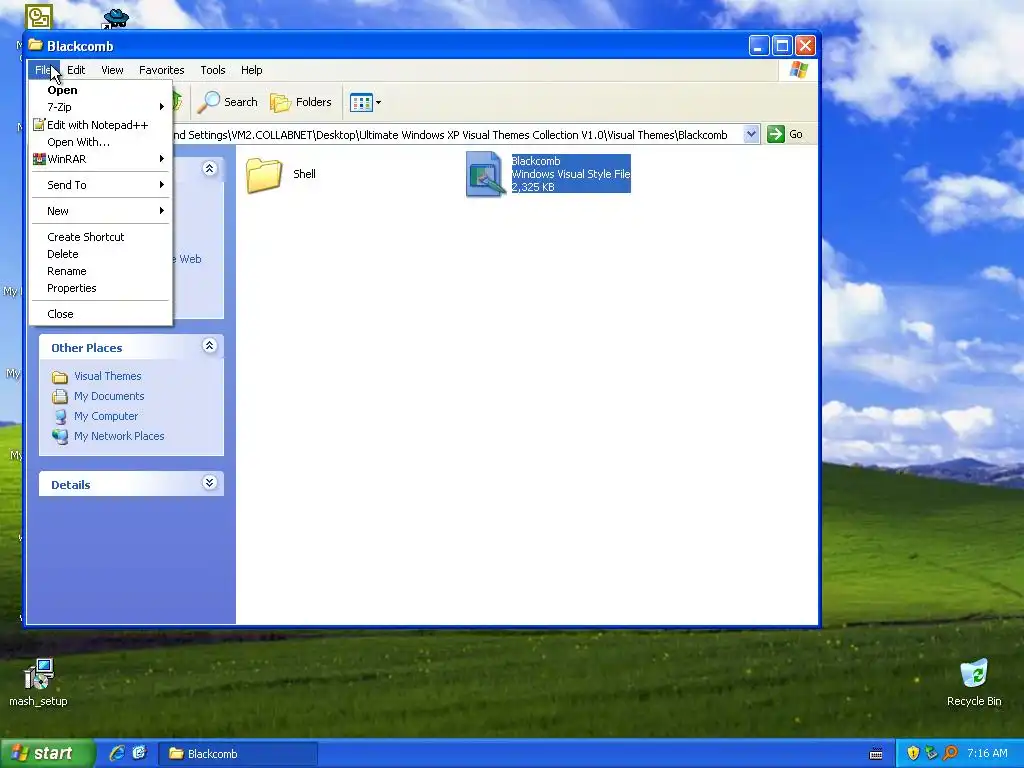Launch Internet Explorer from Quick Launch
This screenshot has width=1024, height=768.
pyautogui.click(x=117, y=754)
